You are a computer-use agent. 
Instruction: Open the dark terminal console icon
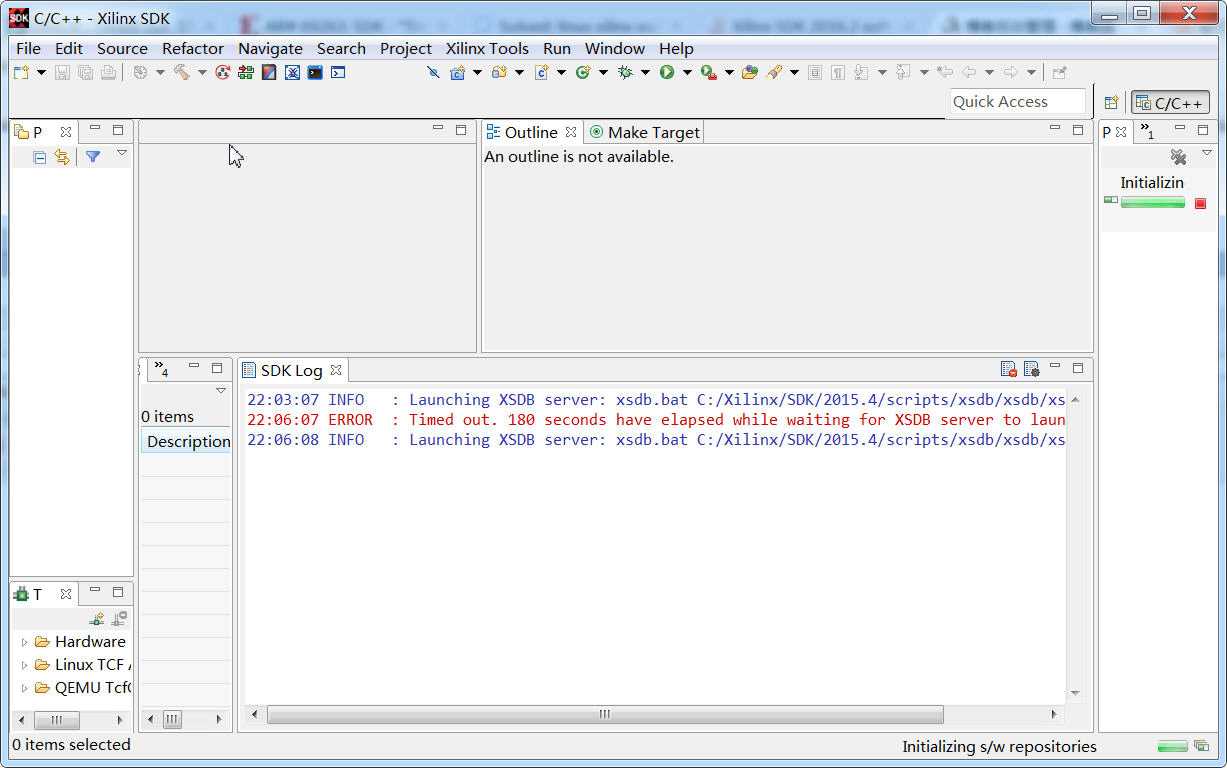coord(315,72)
